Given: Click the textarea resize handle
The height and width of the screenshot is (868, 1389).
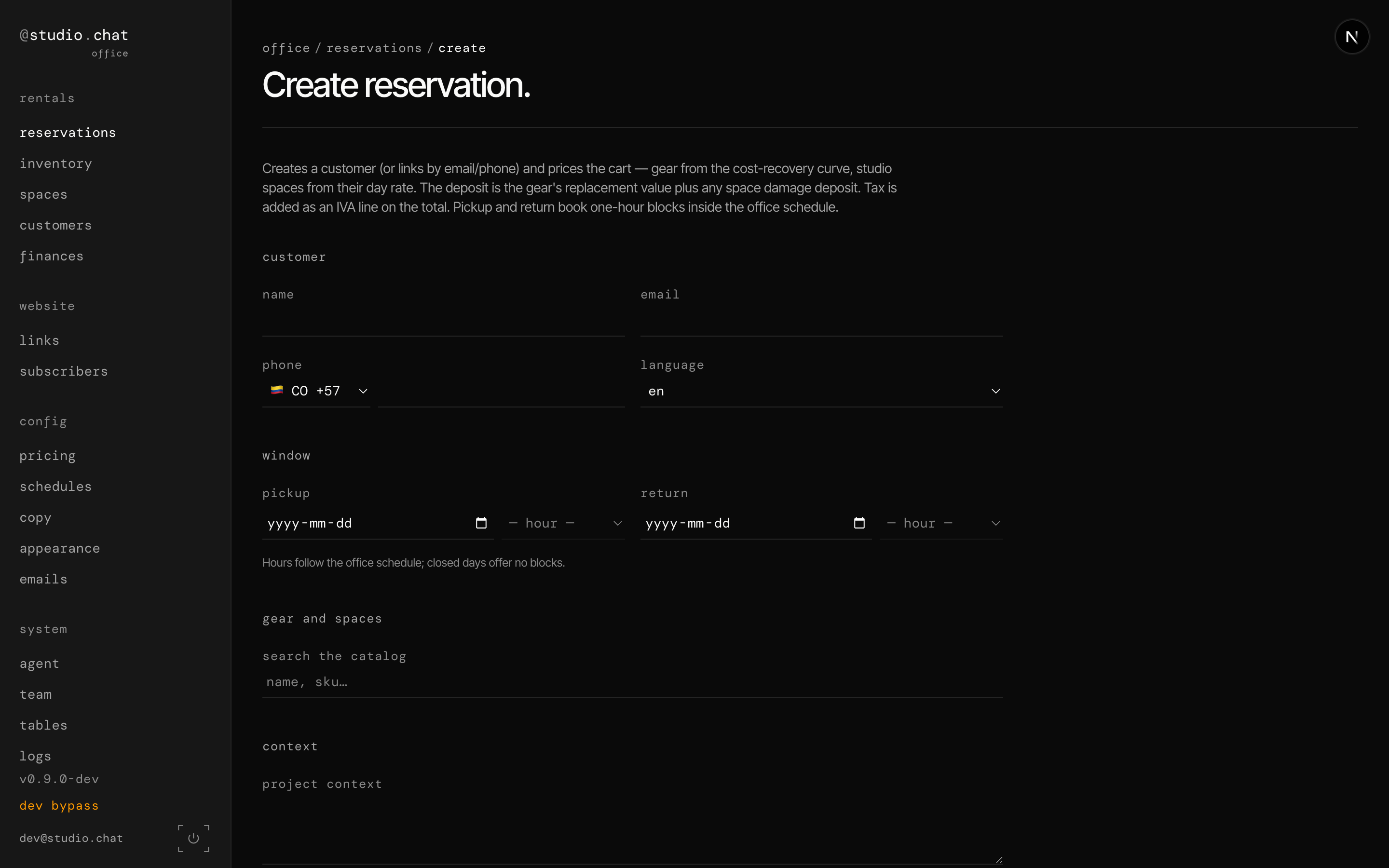Looking at the screenshot, I should tap(999, 859).
